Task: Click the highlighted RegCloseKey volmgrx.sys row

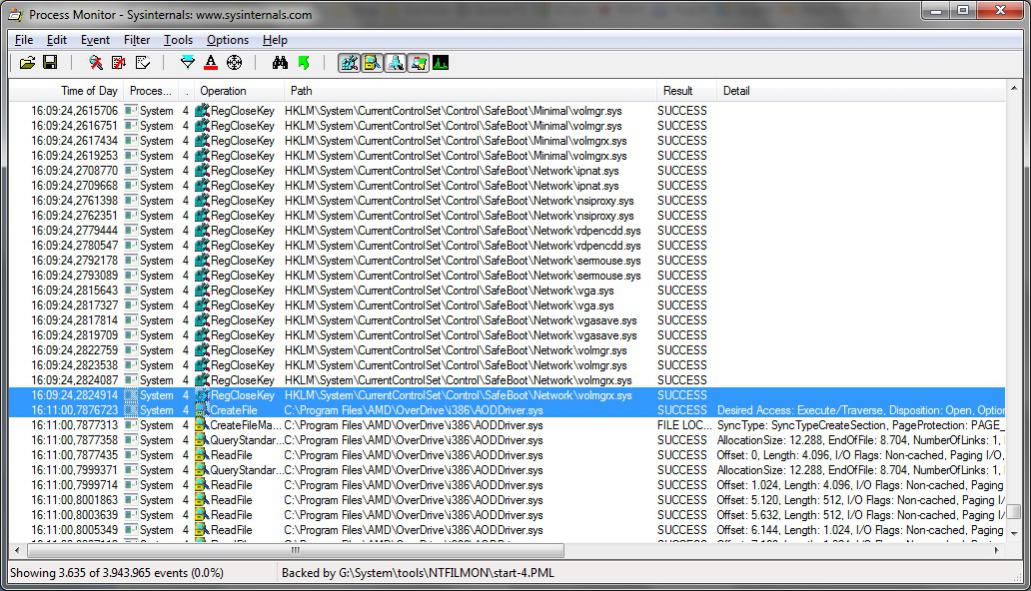Action: click(x=507, y=395)
